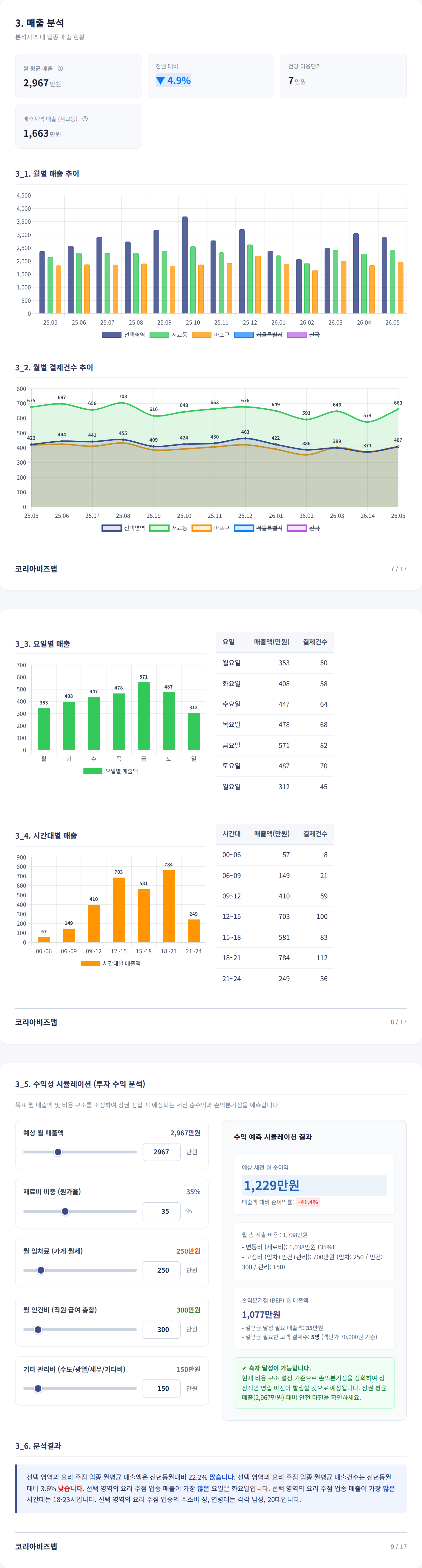
Task: Select the 21~24 row label in 시간대 table
Action: [x=231, y=979]
